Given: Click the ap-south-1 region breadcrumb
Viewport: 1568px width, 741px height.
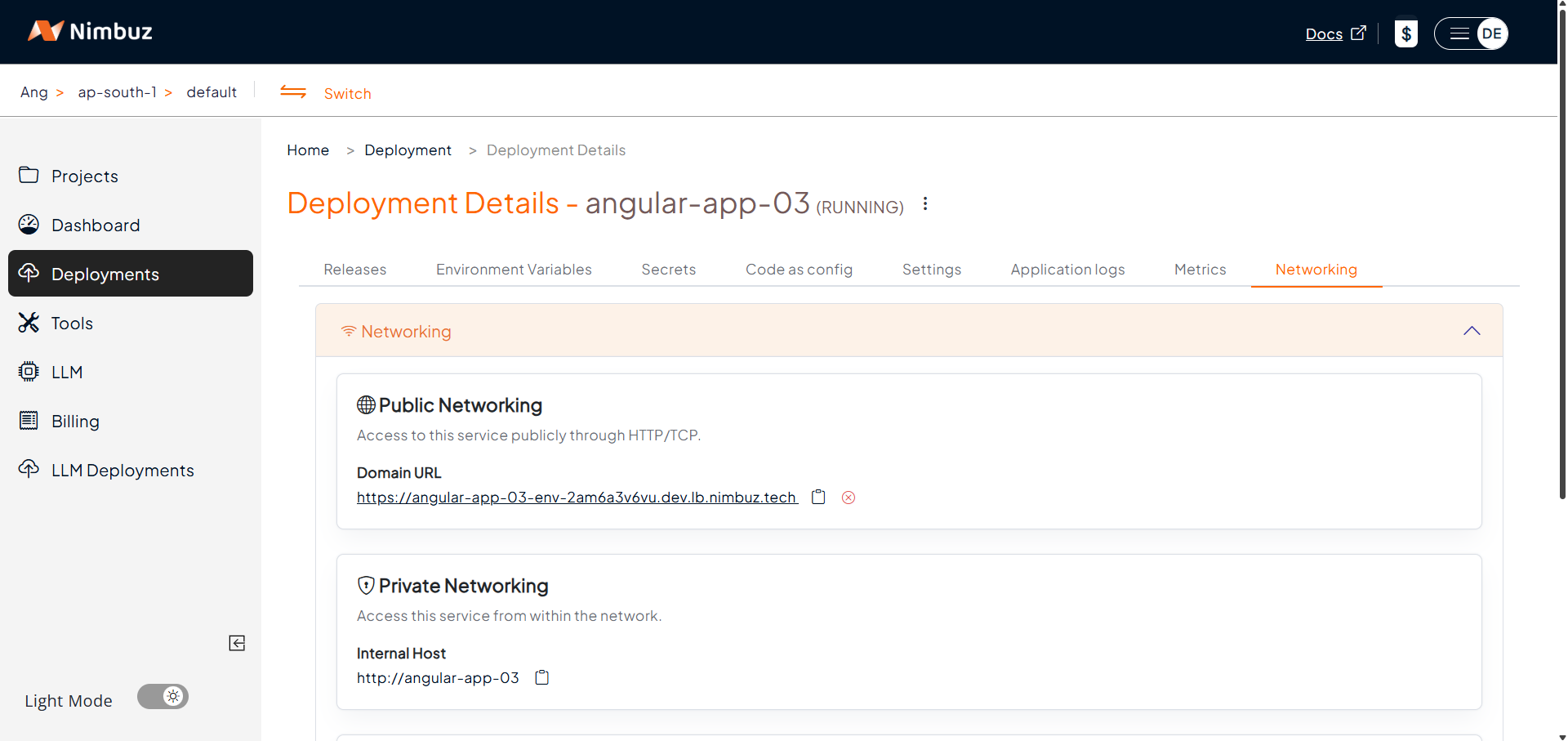Looking at the screenshot, I should tap(117, 92).
